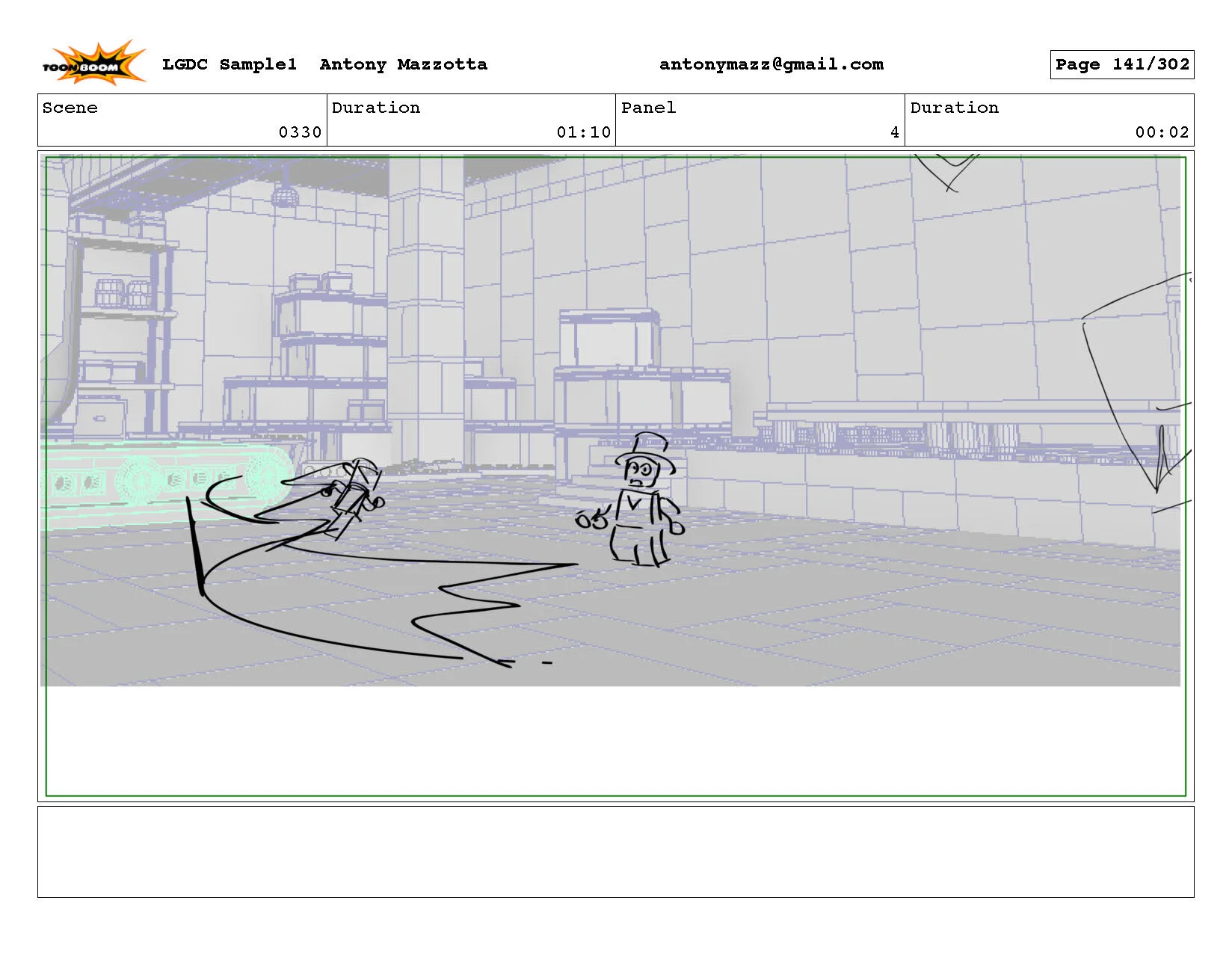Click the empty notes box below panel
The width and height of the screenshot is (1232, 954).
[x=615, y=852]
